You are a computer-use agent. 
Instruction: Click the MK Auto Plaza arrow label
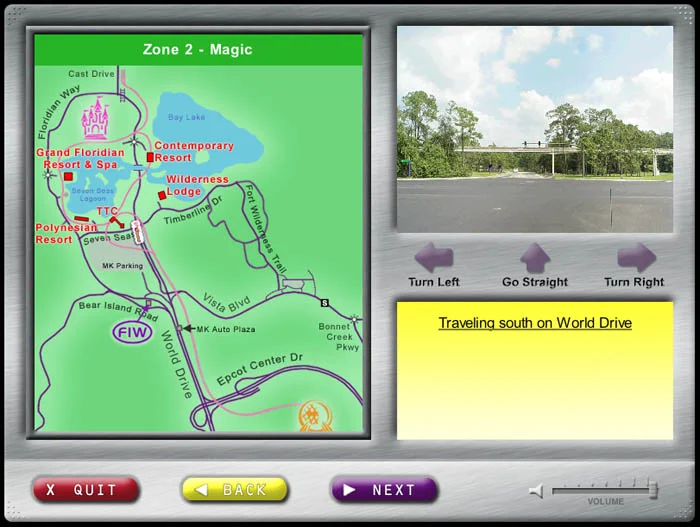(221, 329)
